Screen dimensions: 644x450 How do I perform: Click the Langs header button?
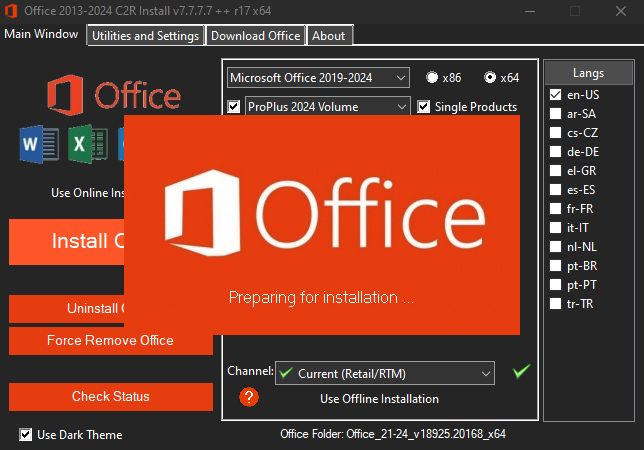point(589,73)
